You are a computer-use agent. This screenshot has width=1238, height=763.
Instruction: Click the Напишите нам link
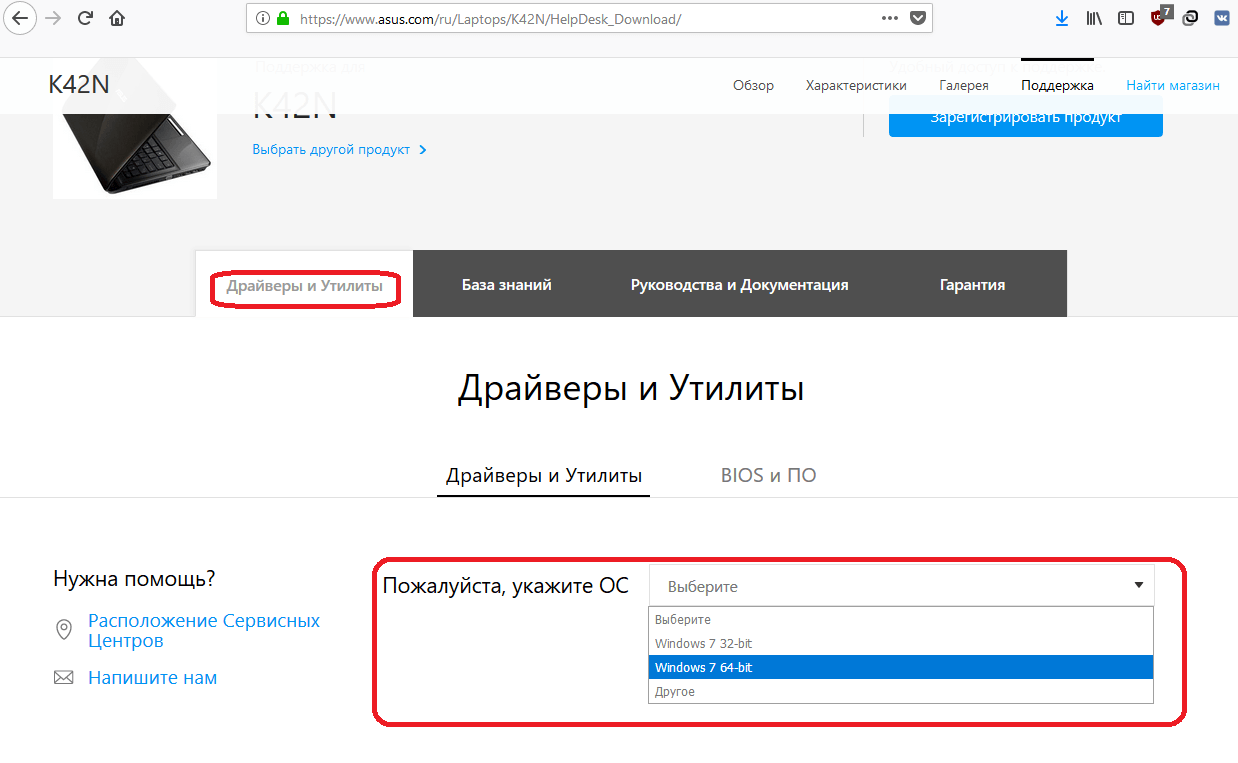tap(152, 677)
